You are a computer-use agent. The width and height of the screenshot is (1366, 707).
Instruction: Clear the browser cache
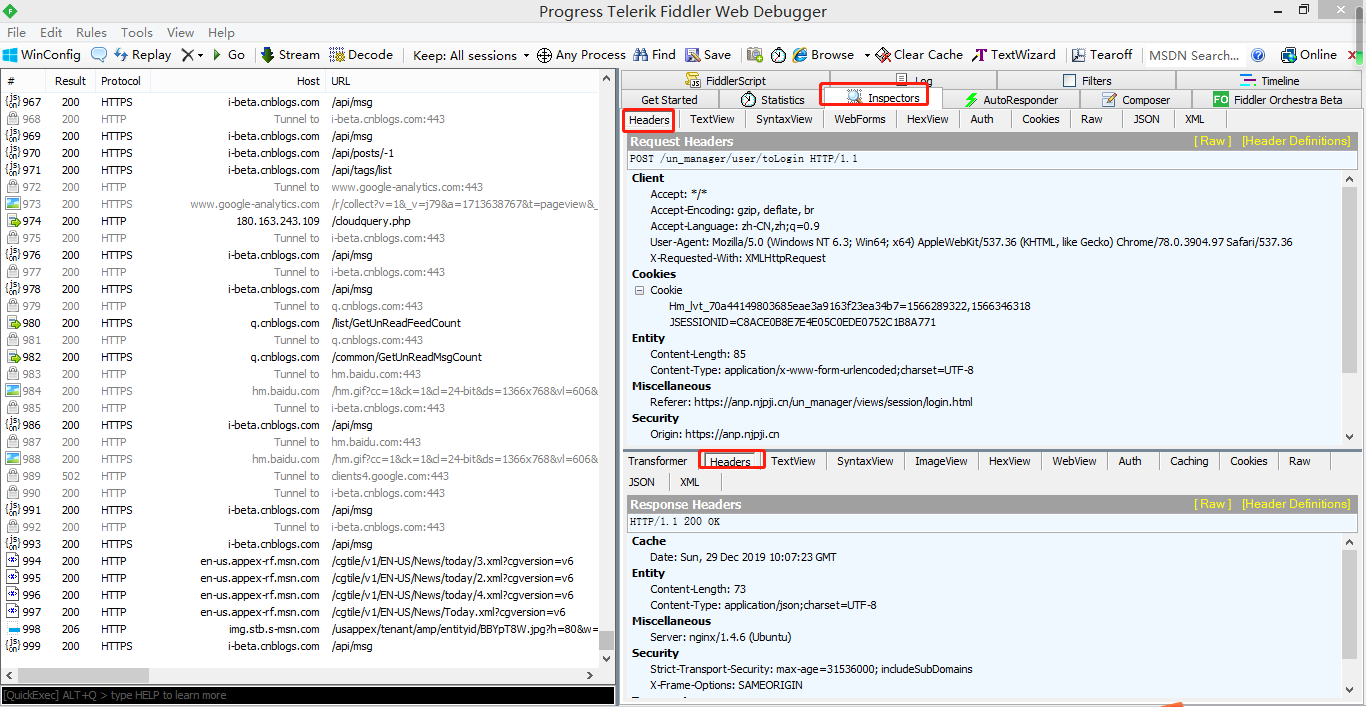[918, 54]
